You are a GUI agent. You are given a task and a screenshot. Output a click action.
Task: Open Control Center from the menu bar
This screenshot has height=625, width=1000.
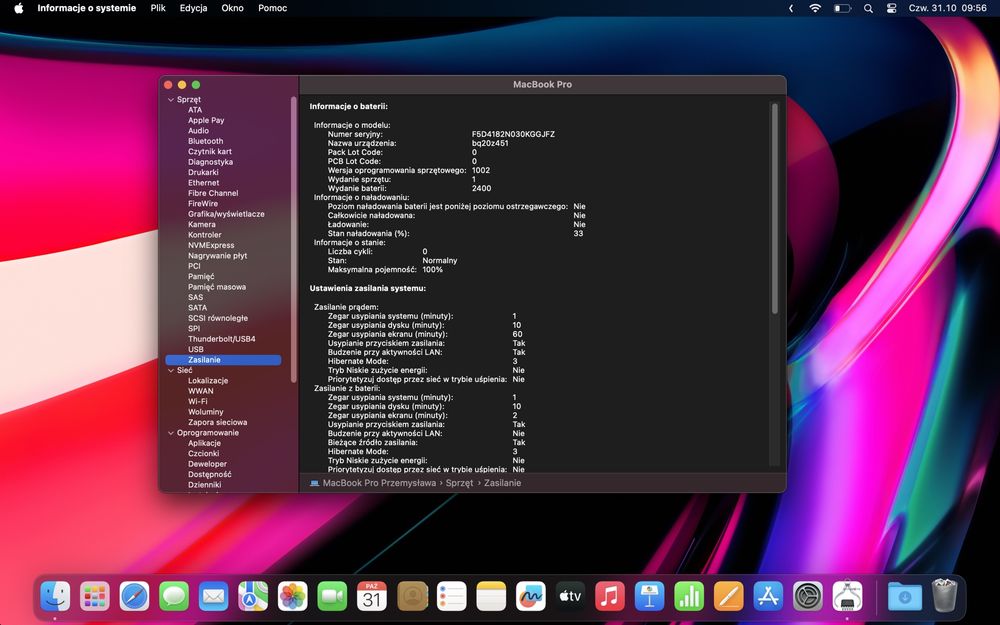pyautogui.click(x=892, y=8)
